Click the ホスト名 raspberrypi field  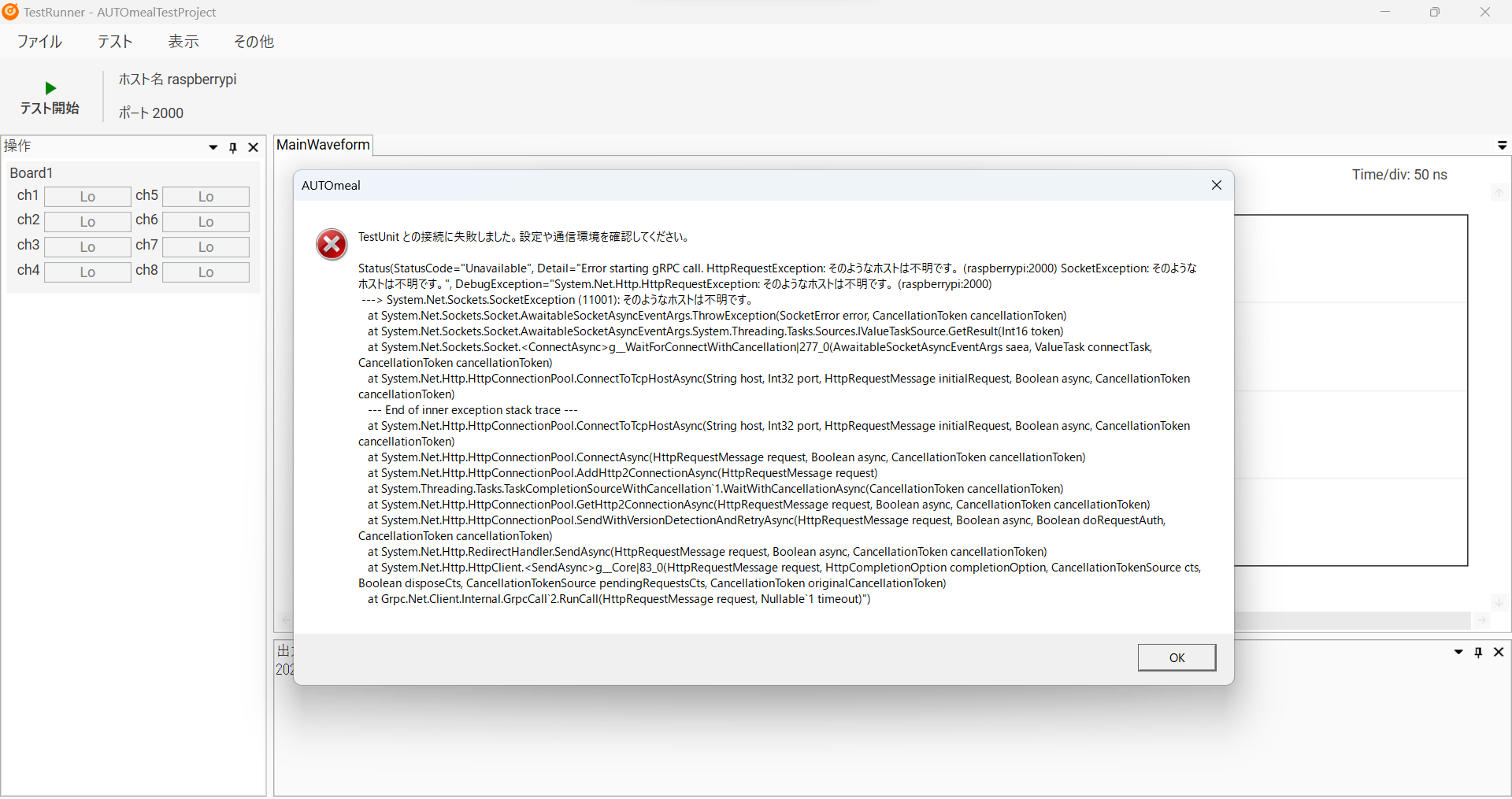tap(178, 80)
